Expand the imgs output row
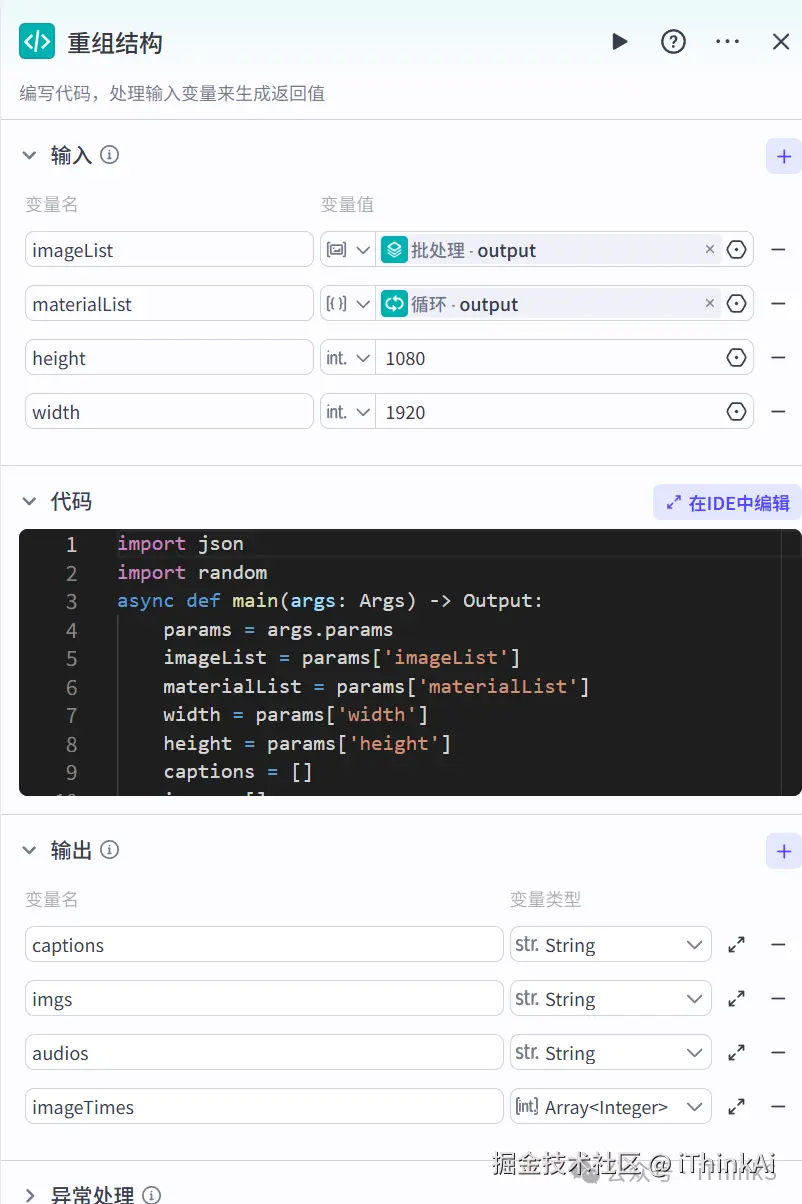This screenshot has width=802, height=1204. click(737, 999)
